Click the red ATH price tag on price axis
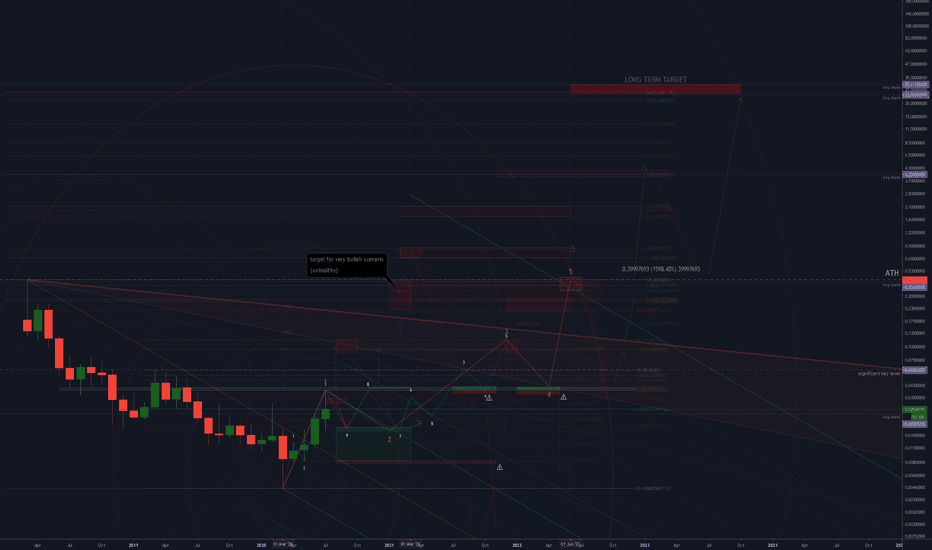The width and height of the screenshot is (932, 550). tap(914, 281)
